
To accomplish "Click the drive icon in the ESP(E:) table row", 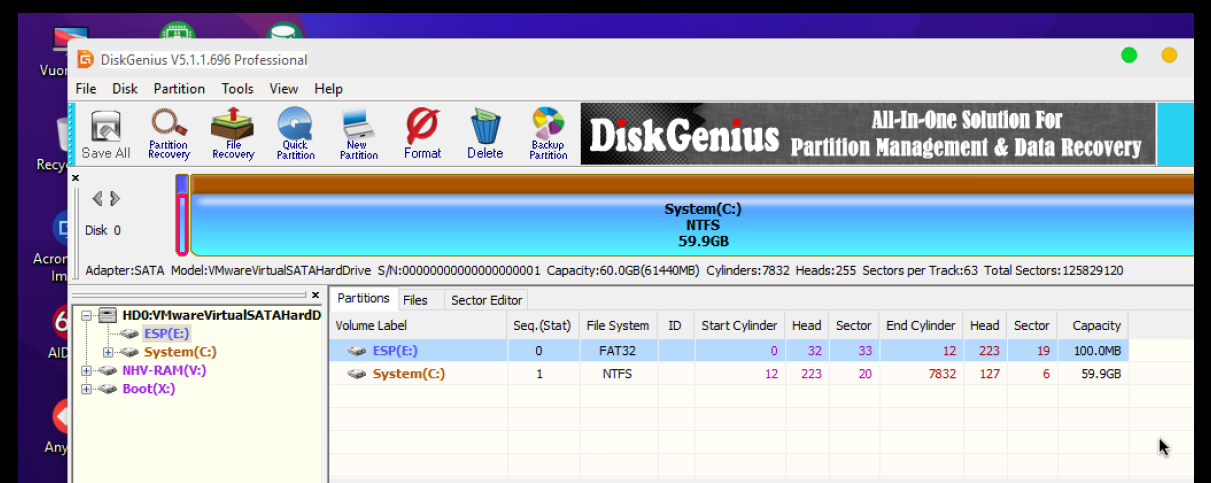I will click(357, 351).
